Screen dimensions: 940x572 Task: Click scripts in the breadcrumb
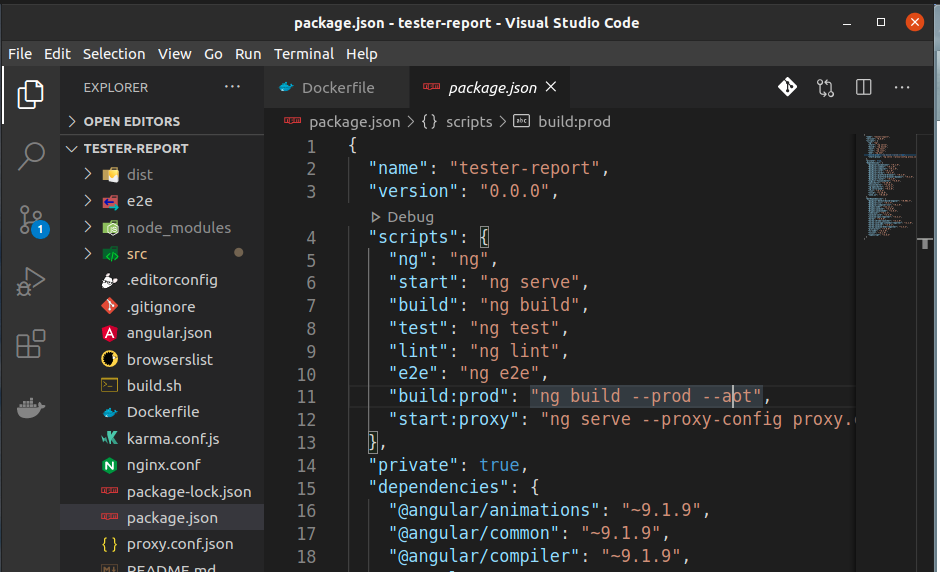(469, 122)
